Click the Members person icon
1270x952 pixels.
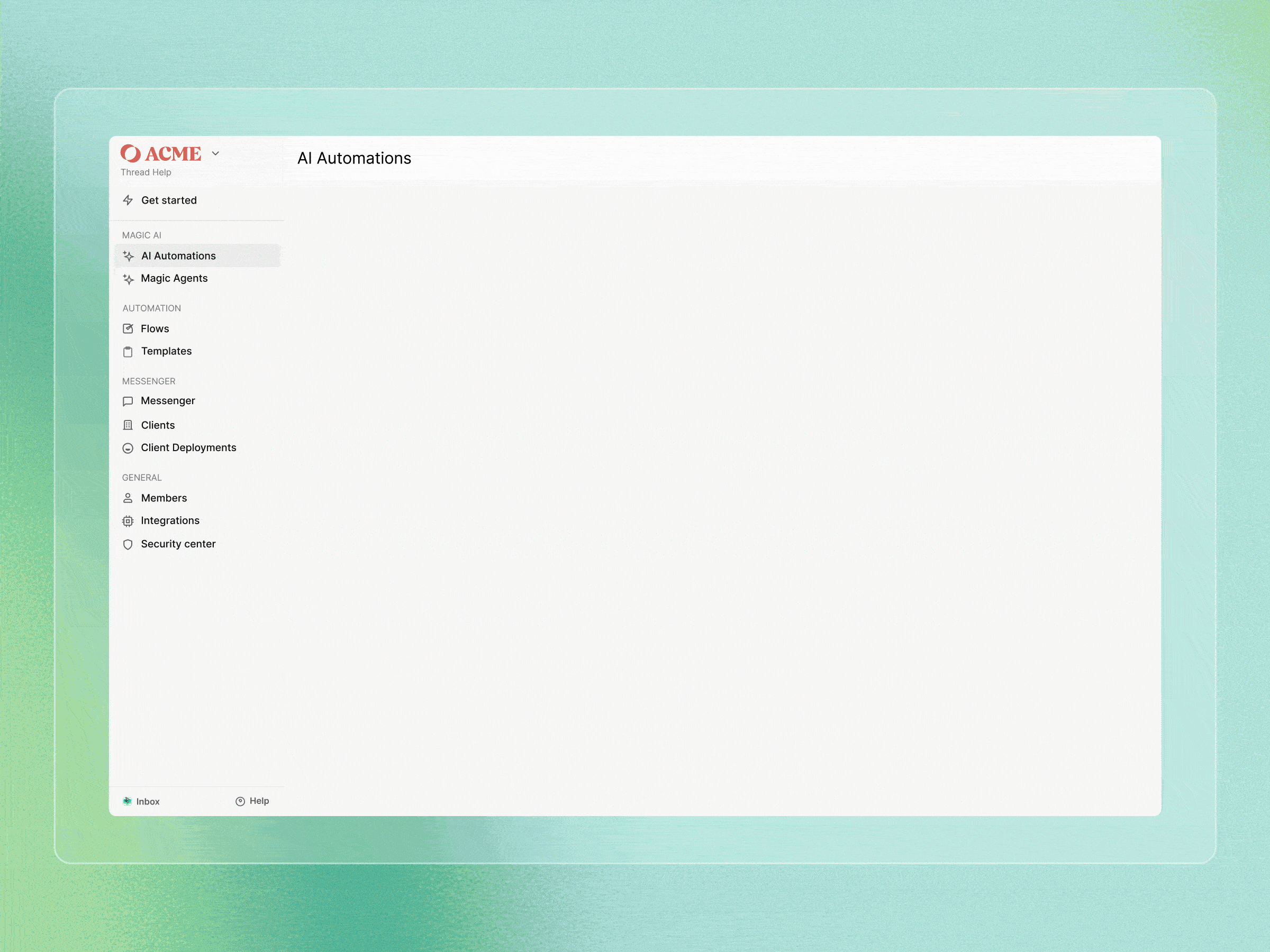129,498
